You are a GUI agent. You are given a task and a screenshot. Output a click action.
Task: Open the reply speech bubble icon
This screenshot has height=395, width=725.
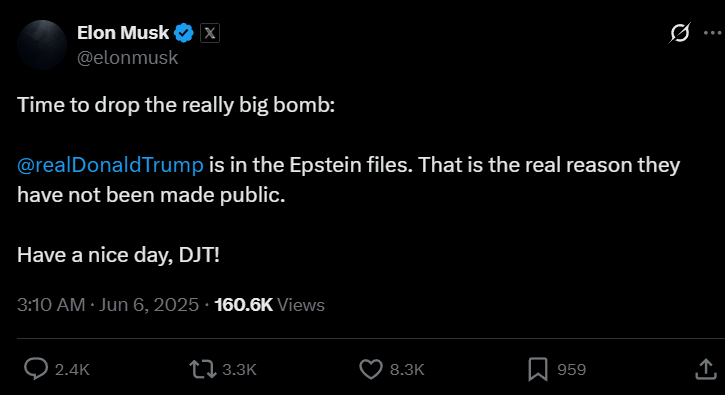[x=36, y=369]
